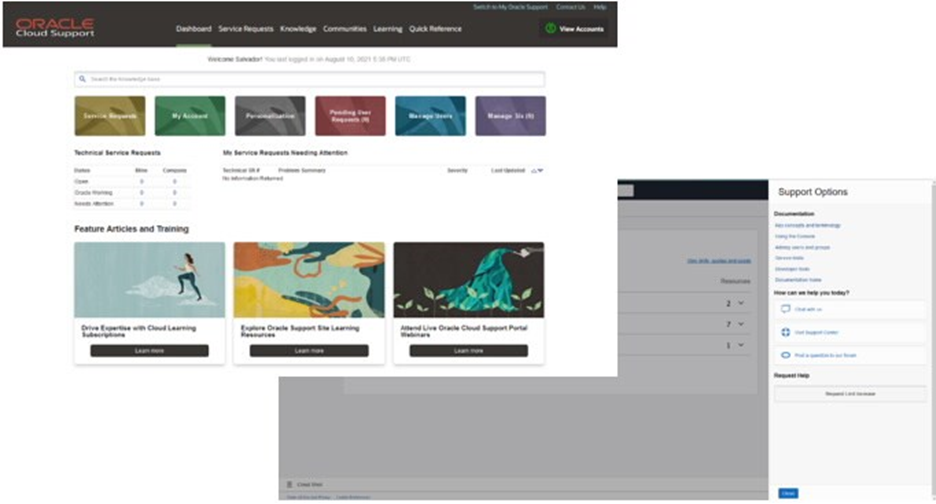Open the gray Personalization tile
The width and height of the screenshot is (936, 504).
tap(270, 116)
